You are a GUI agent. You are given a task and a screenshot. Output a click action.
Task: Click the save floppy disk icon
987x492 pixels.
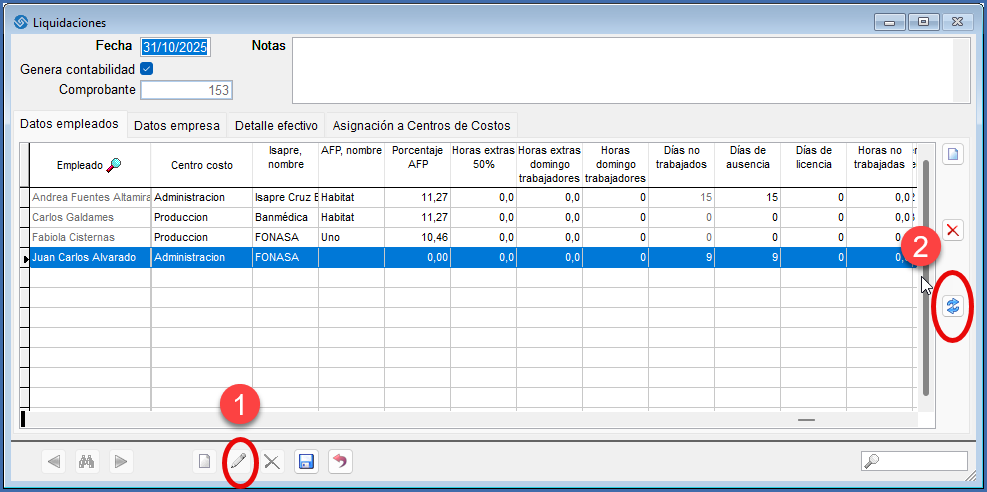click(306, 462)
